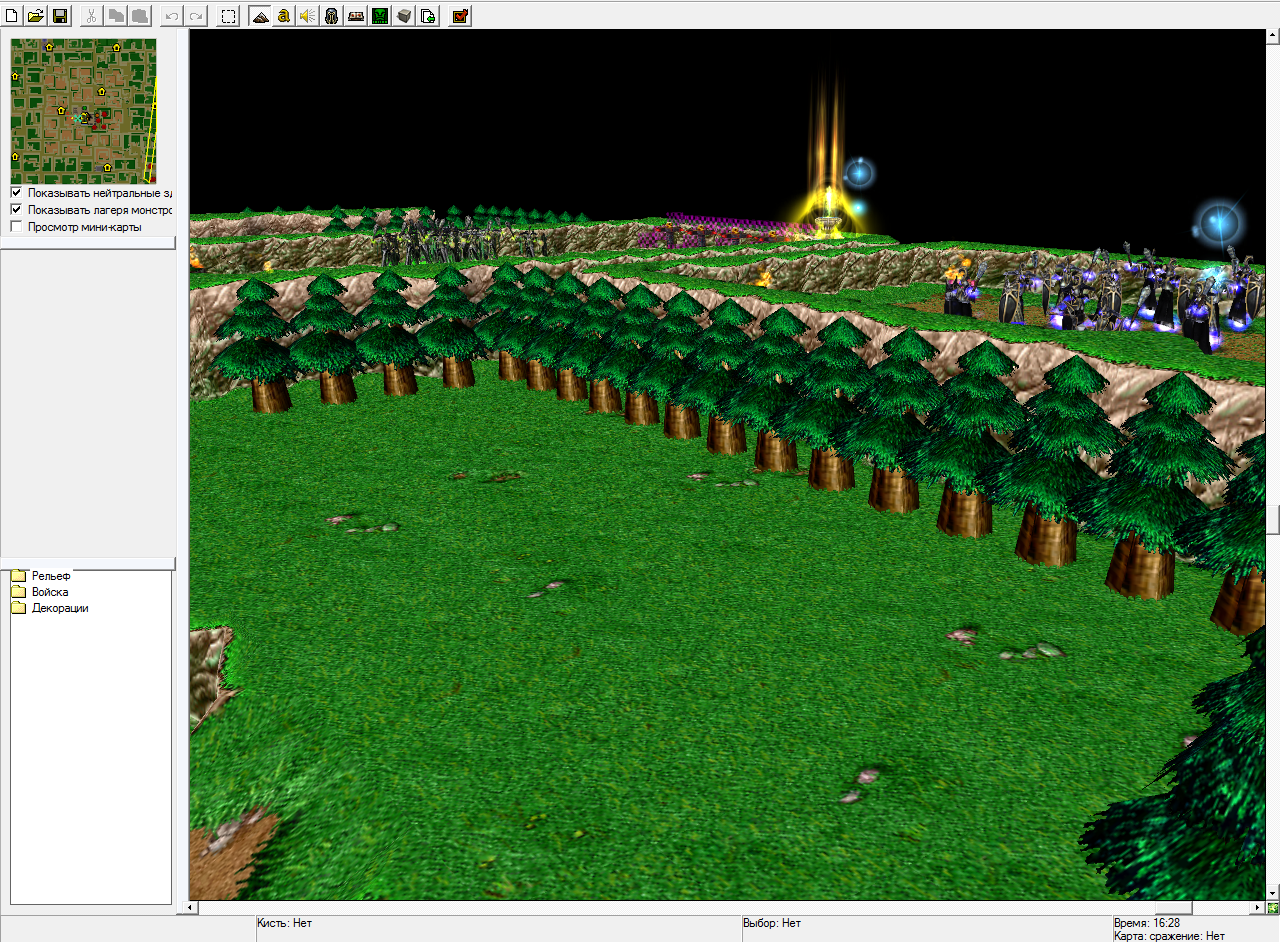
Task: Activate the dashed-rectangle selection brush
Action: click(x=229, y=16)
